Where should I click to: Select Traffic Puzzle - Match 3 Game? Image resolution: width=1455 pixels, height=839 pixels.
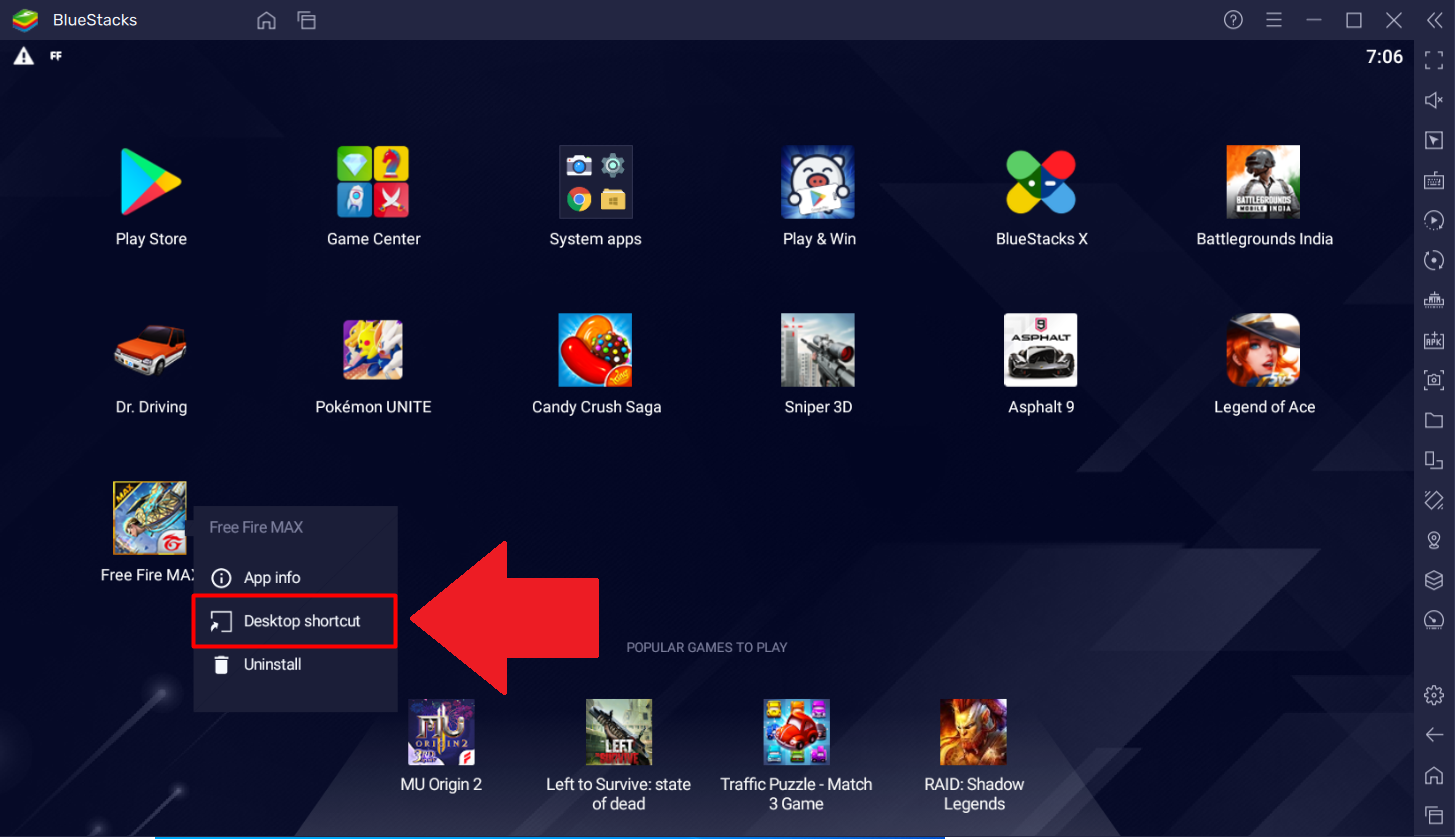(x=796, y=732)
